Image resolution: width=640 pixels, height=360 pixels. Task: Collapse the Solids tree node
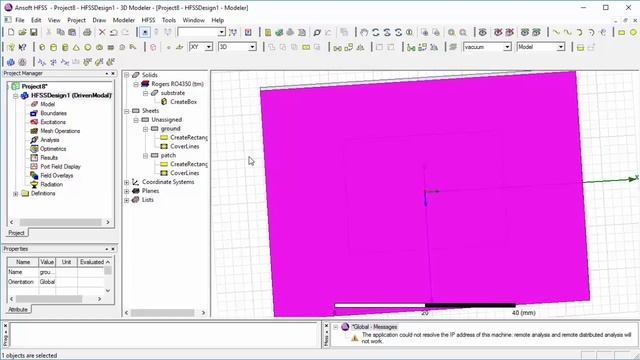click(127, 75)
